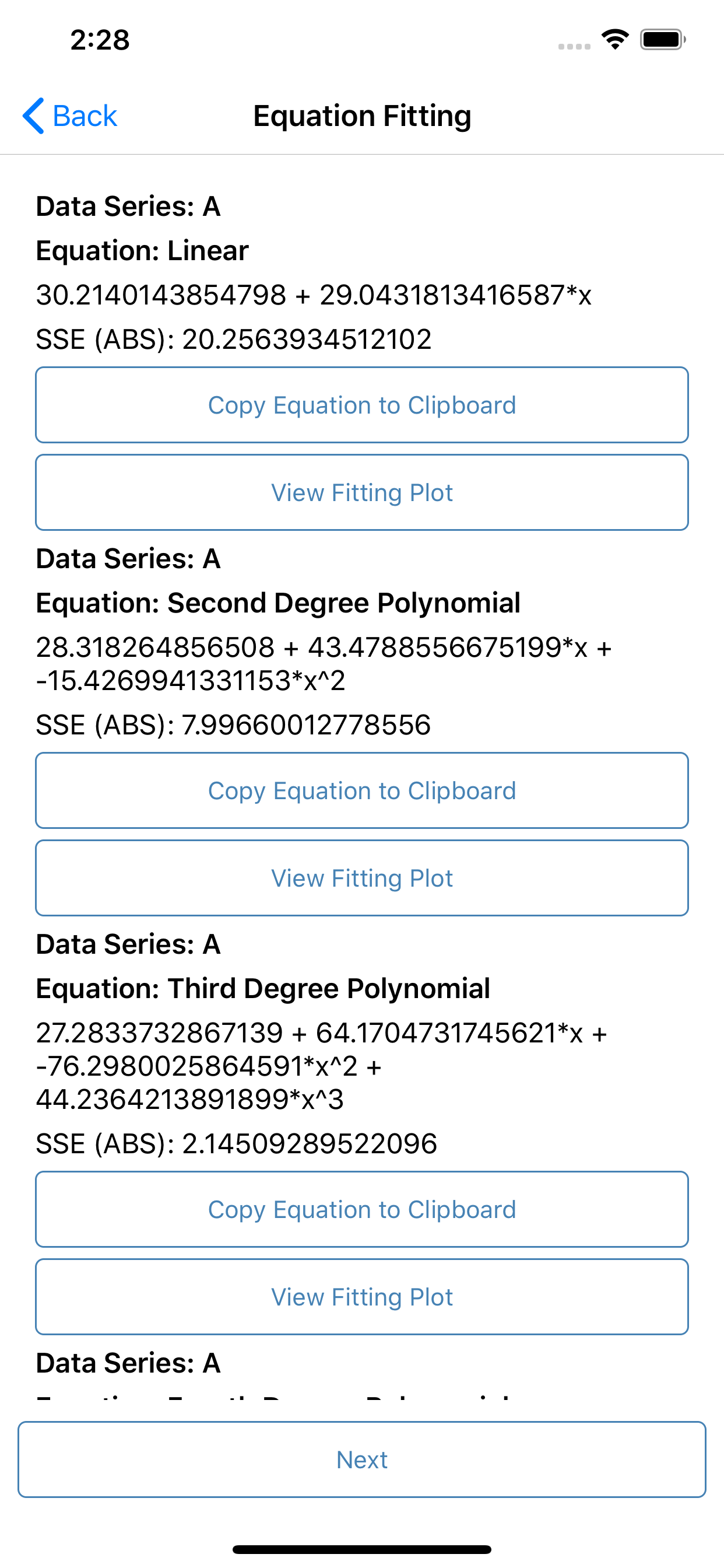Tap the battery indicator icon
The width and height of the screenshot is (724, 1568).
[662, 40]
